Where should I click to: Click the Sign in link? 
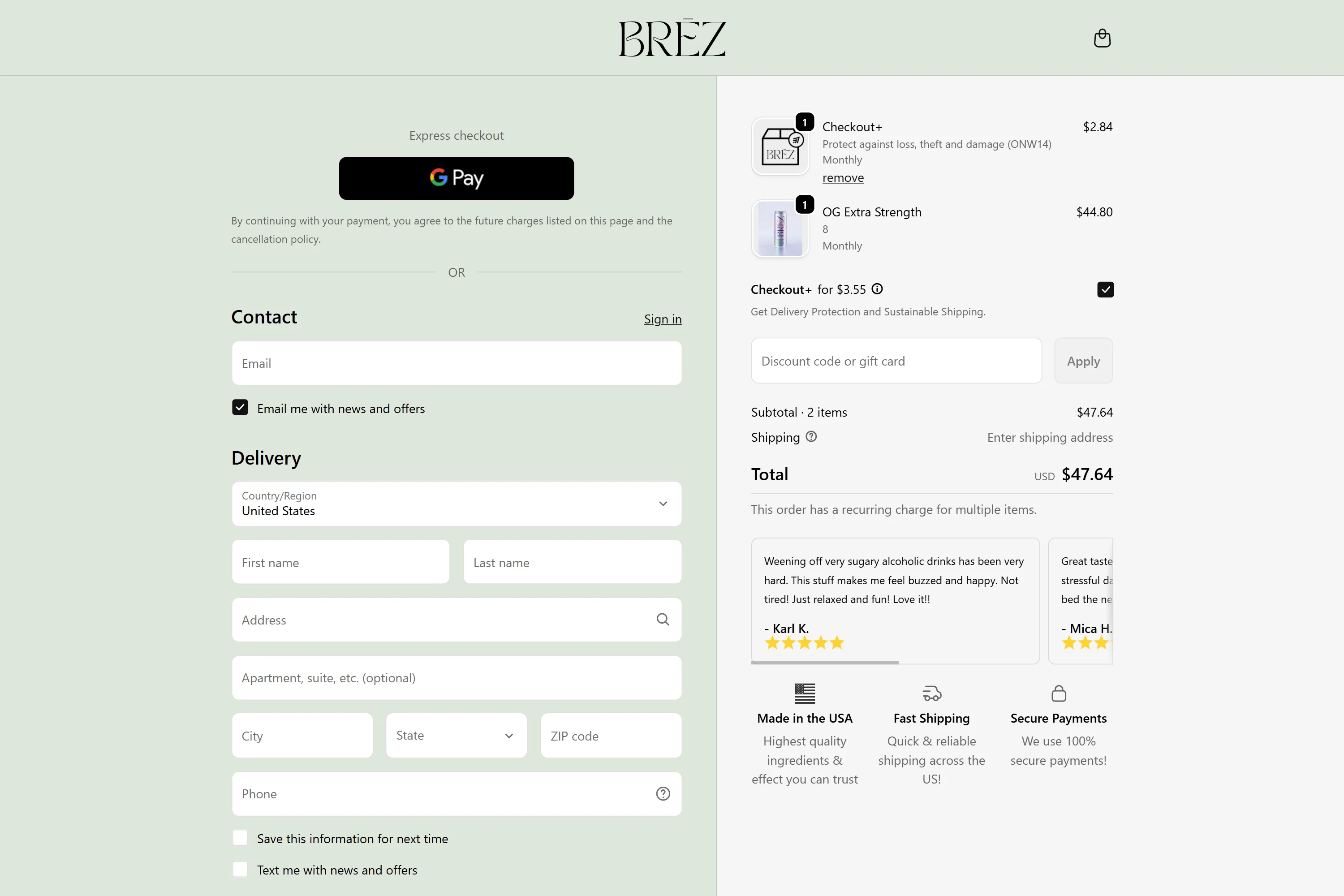tap(662, 319)
